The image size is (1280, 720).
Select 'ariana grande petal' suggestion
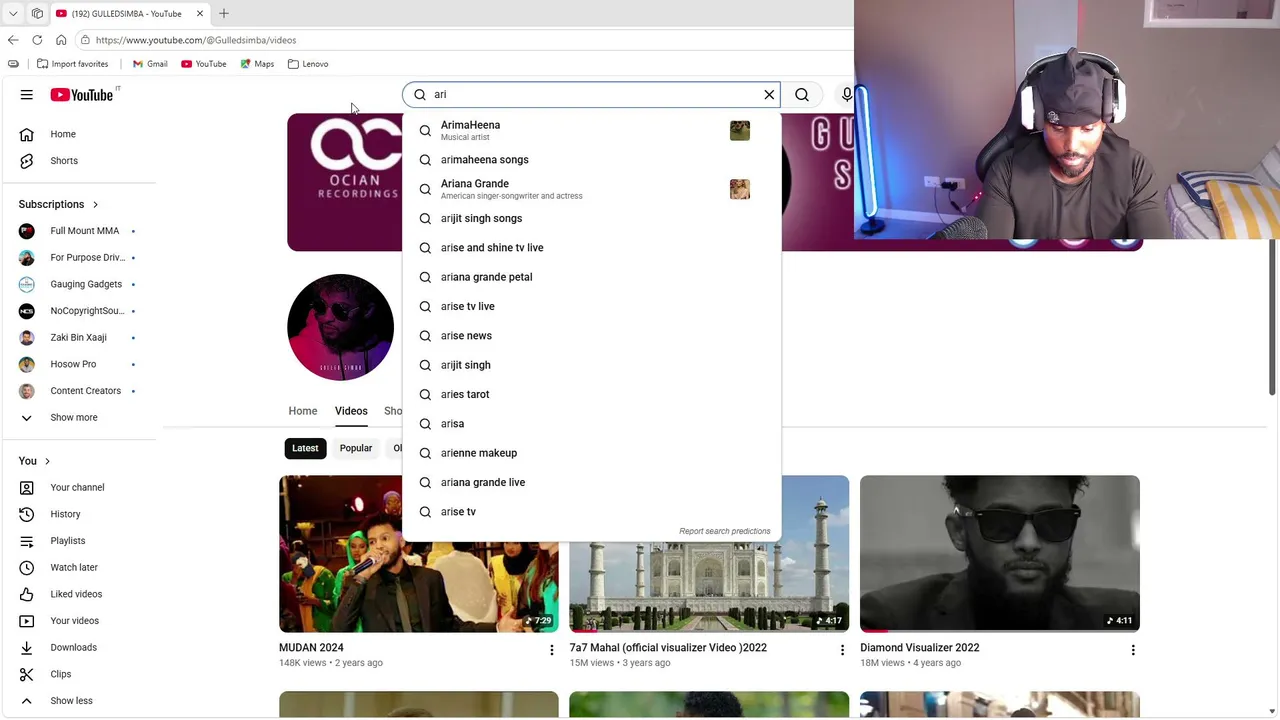tap(591, 277)
